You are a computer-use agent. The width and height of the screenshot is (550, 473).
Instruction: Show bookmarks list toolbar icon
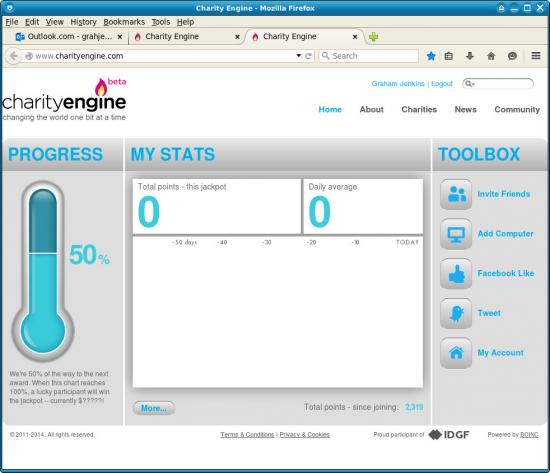tap(449, 56)
